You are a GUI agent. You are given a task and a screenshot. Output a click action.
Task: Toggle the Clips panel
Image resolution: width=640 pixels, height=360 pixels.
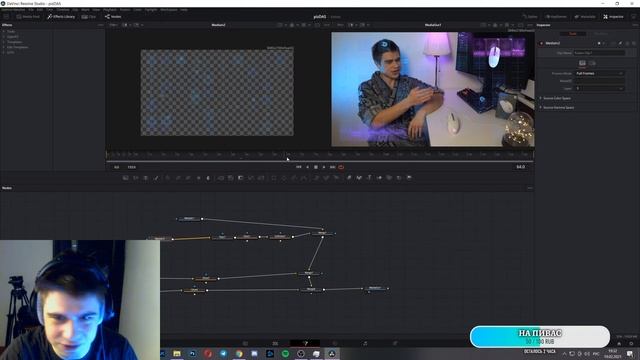pyautogui.click(x=89, y=17)
